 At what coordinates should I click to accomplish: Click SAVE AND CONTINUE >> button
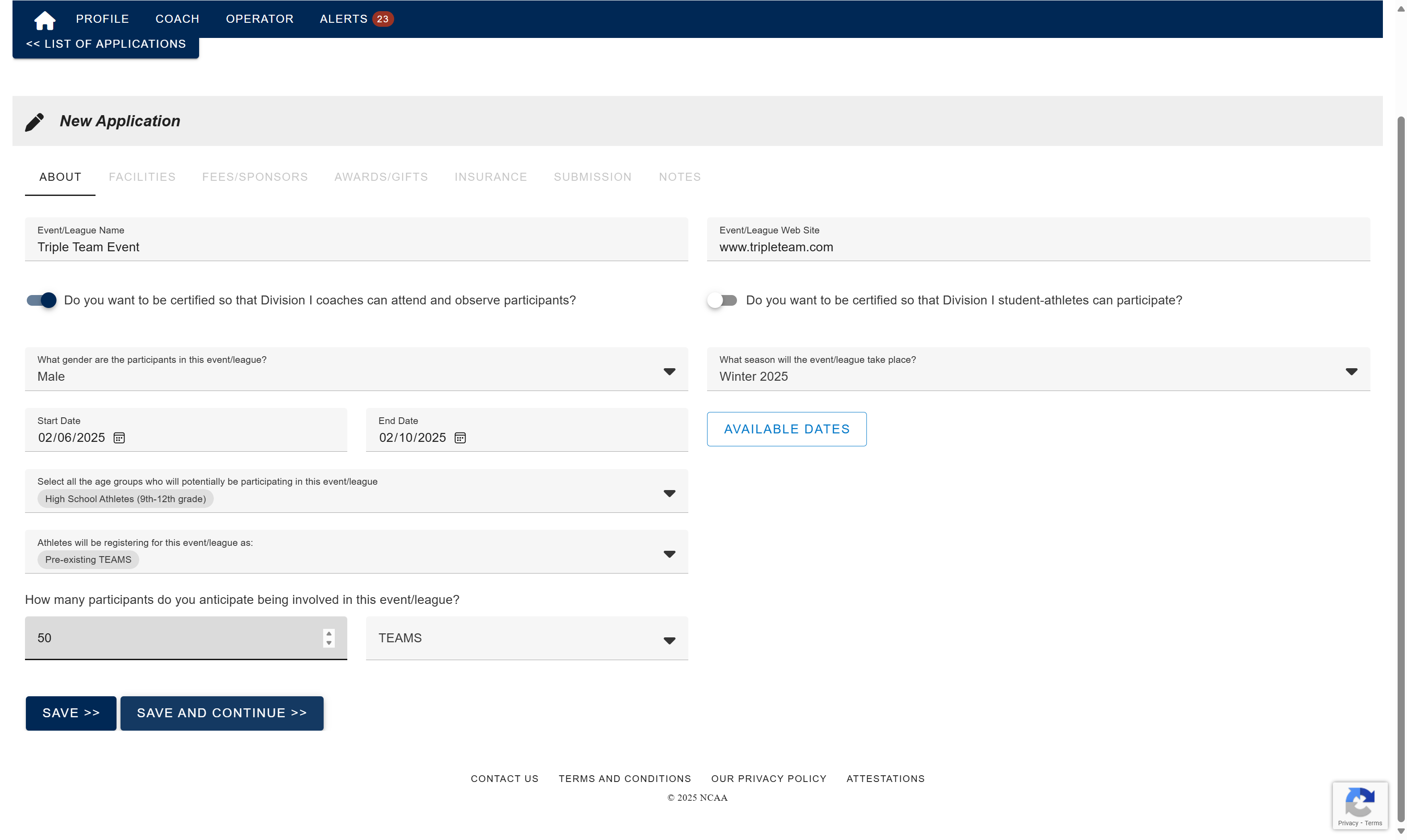[222, 713]
